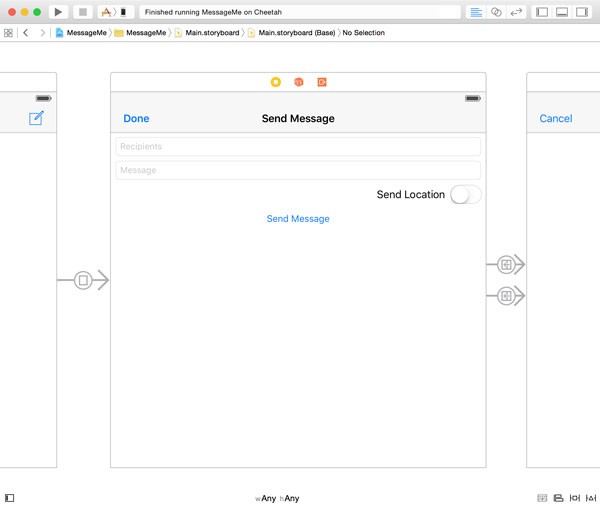Select the Send Message navigation title
Image resolution: width=600 pixels, height=506 pixels.
(x=298, y=119)
